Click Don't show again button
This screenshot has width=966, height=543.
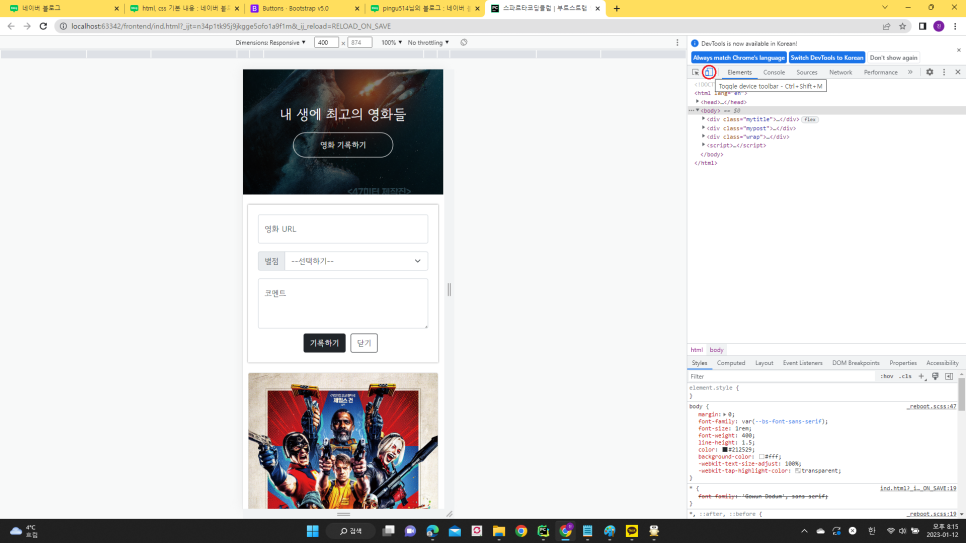coord(893,57)
